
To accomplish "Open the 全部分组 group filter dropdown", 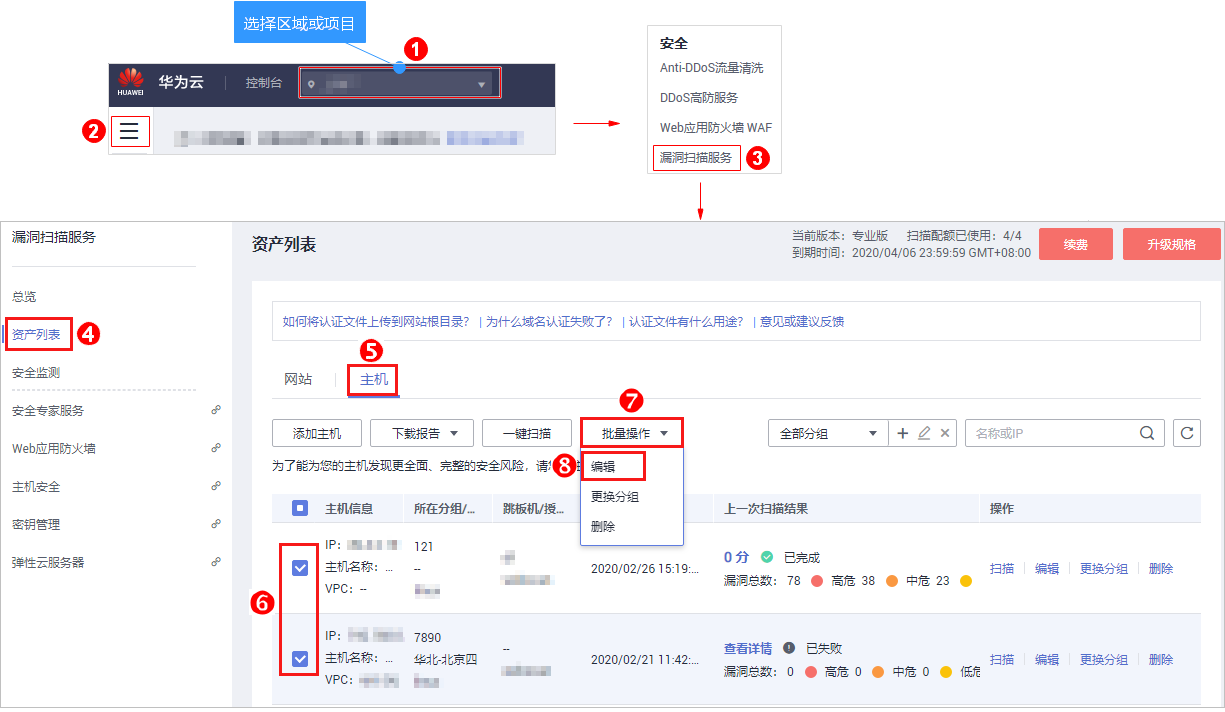I will click(827, 433).
